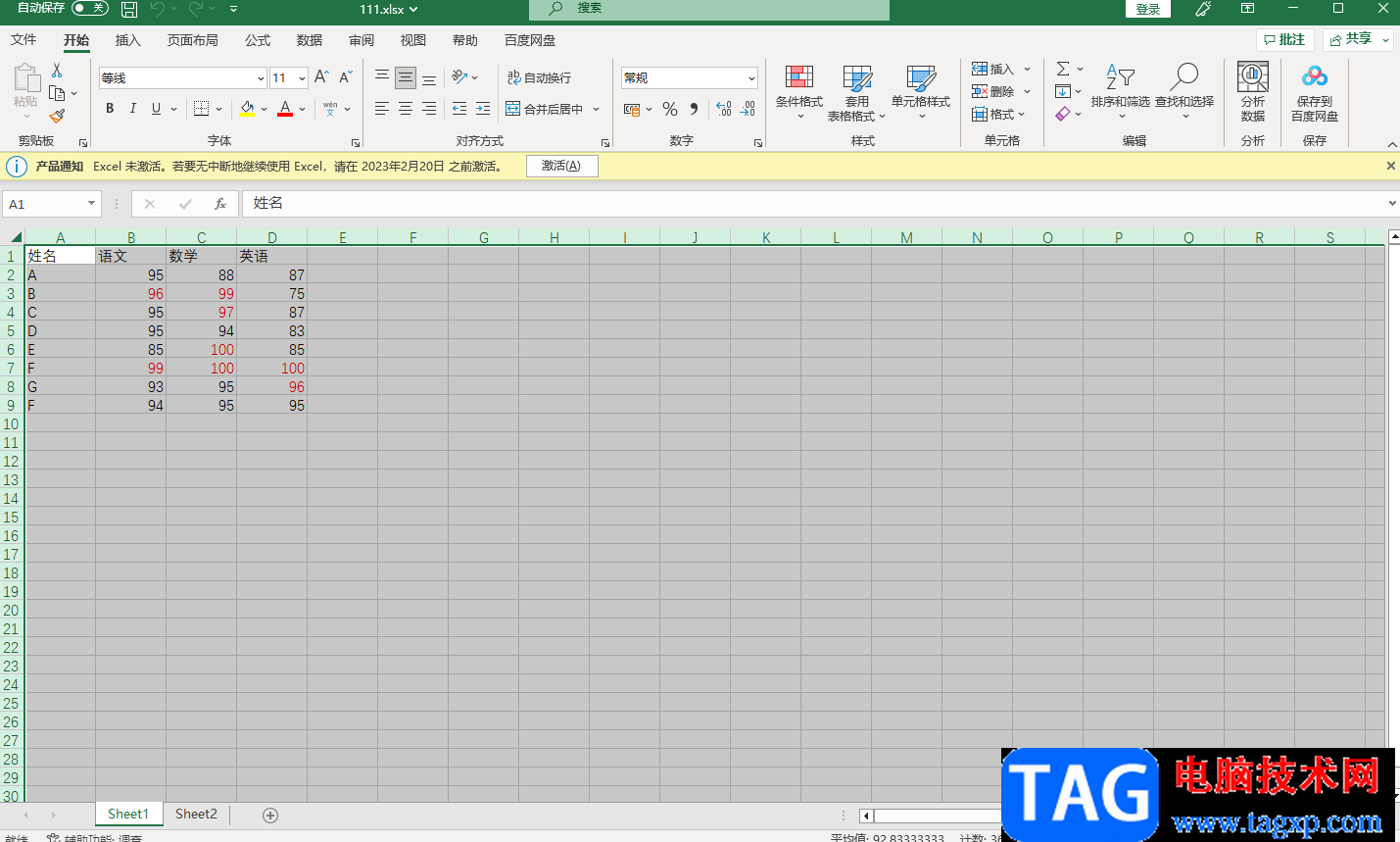Click the 批注 comments button
The height and width of the screenshot is (842, 1400).
click(1285, 39)
